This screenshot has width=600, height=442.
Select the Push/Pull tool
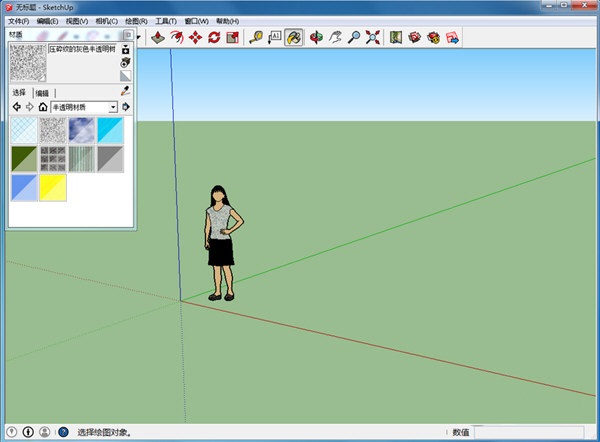point(158,37)
